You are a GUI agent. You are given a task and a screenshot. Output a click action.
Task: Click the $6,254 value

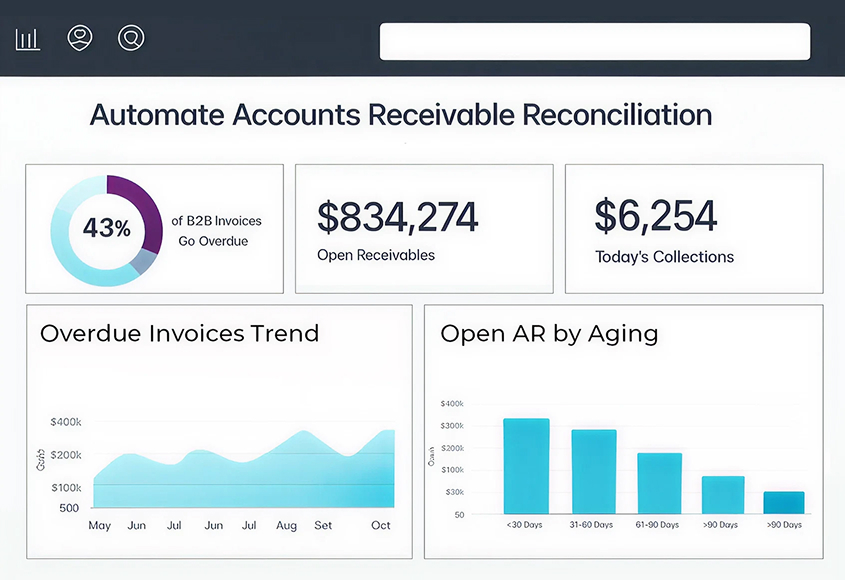(655, 216)
